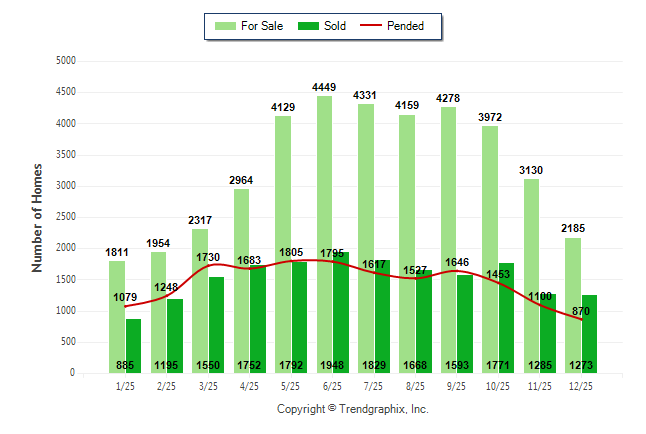
Task: Click the 7/25 x-axis label
Action: (373, 385)
